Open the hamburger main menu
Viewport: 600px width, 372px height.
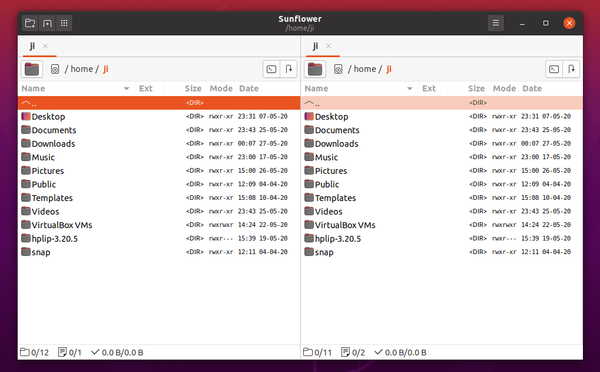pyautogui.click(x=496, y=23)
